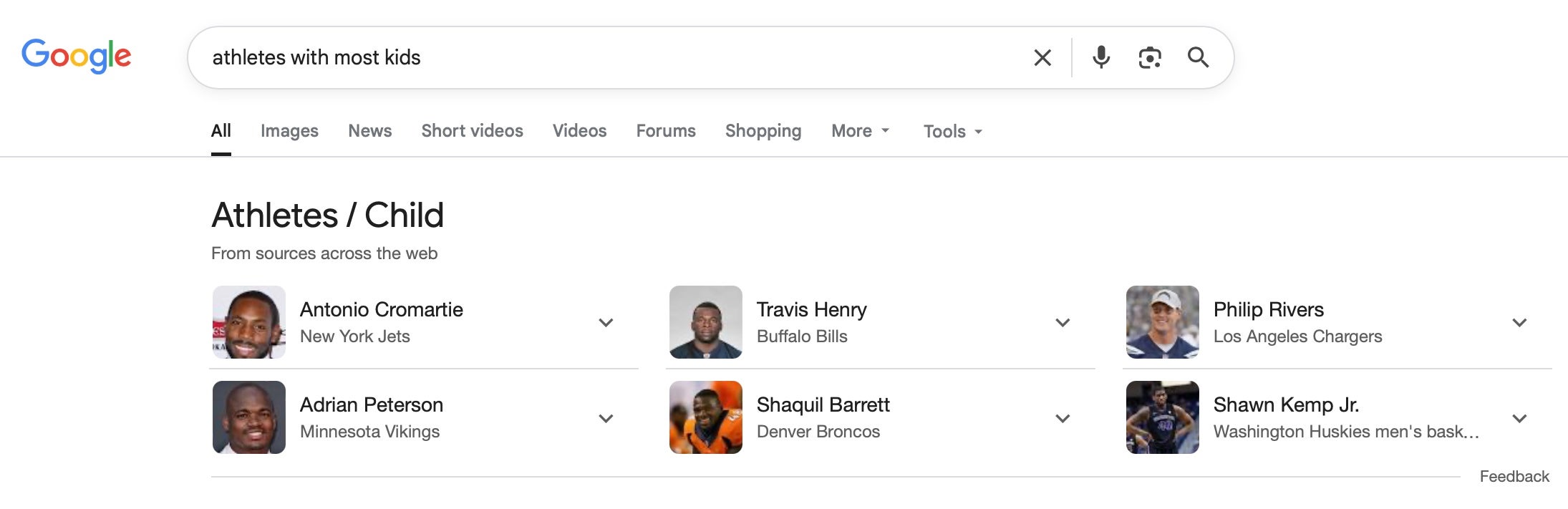The height and width of the screenshot is (509, 1568).
Task: Open Google Lens image search
Action: click(1150, 57)
